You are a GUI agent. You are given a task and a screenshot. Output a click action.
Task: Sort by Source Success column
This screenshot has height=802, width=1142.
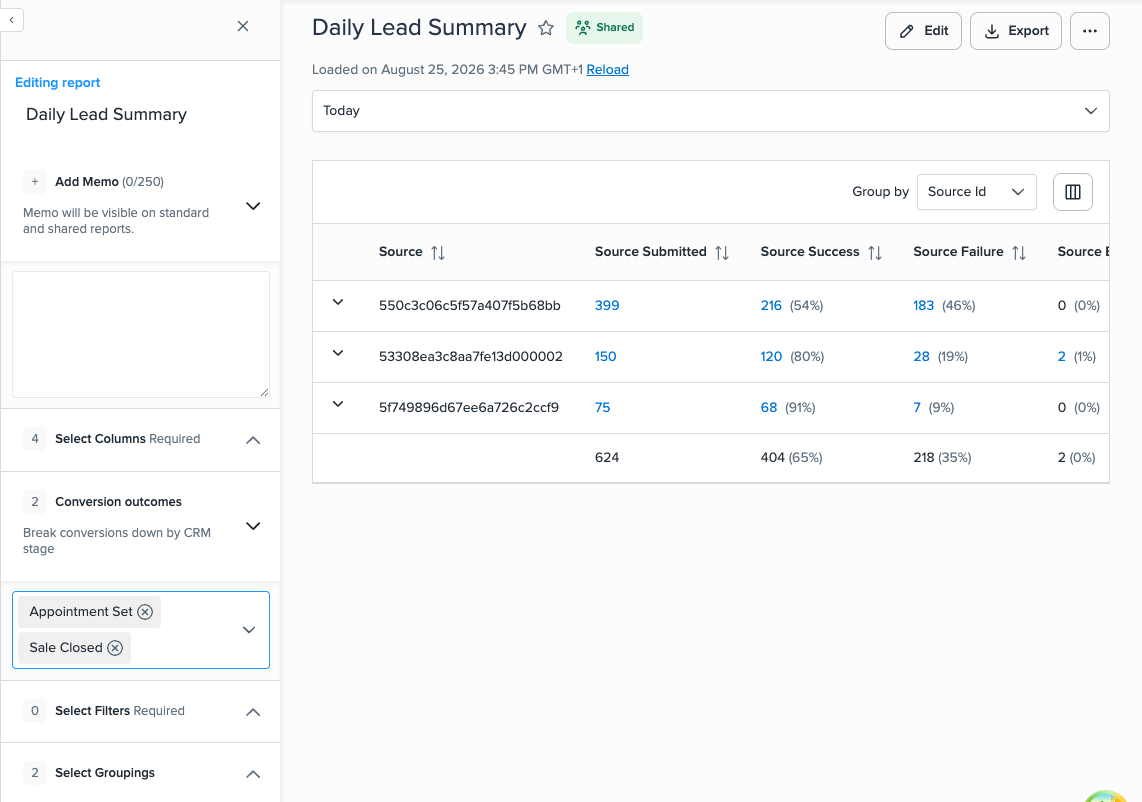click(875, 253)
